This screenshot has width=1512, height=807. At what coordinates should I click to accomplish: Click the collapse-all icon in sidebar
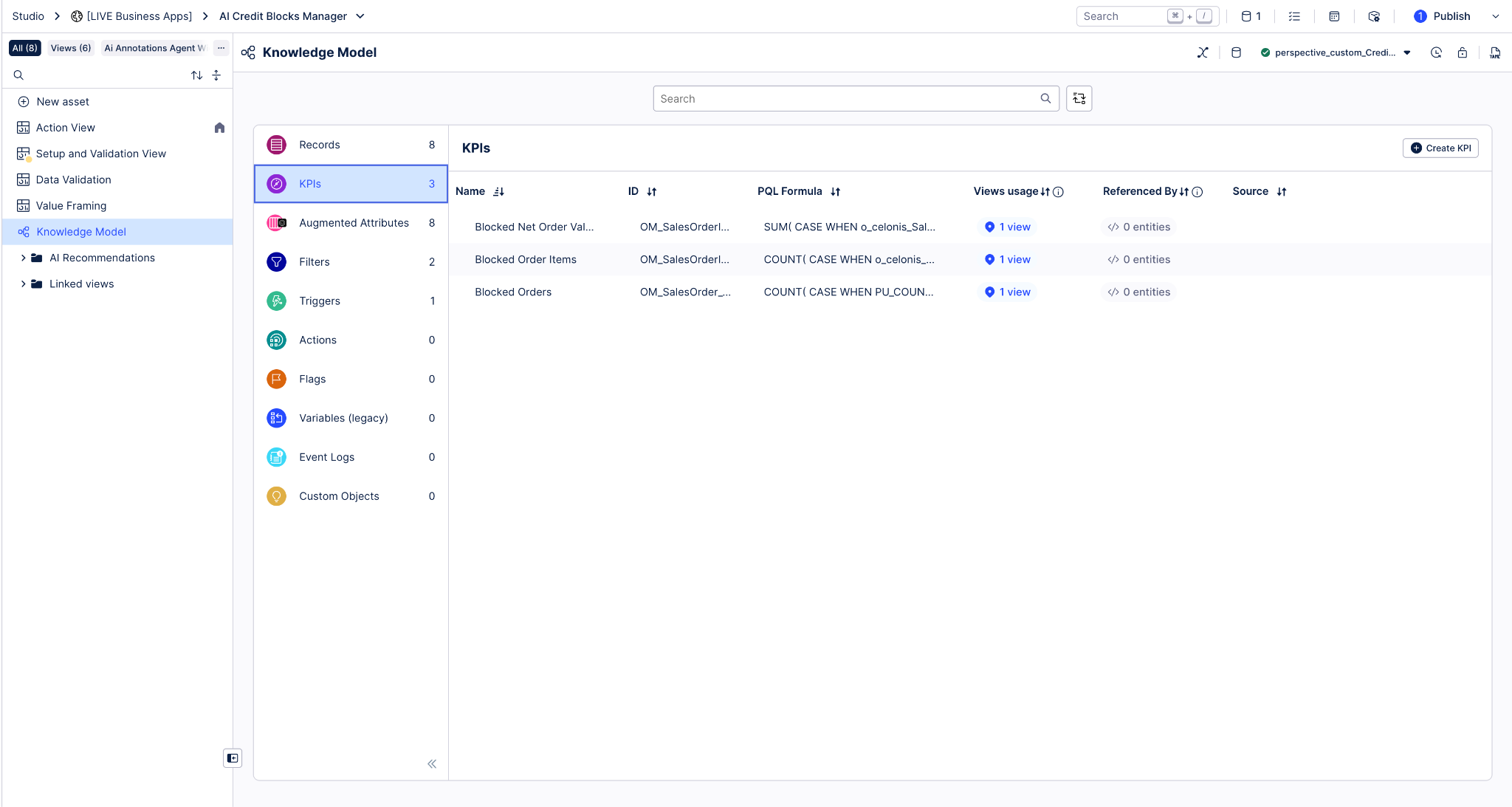[216, 75]
